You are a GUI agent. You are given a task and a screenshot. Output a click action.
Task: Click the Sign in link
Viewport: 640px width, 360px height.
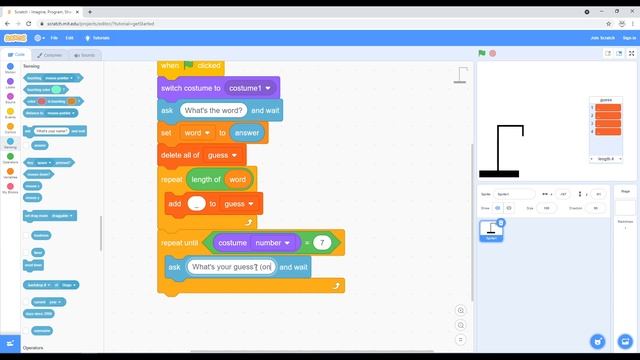click(x=629, y=38)
